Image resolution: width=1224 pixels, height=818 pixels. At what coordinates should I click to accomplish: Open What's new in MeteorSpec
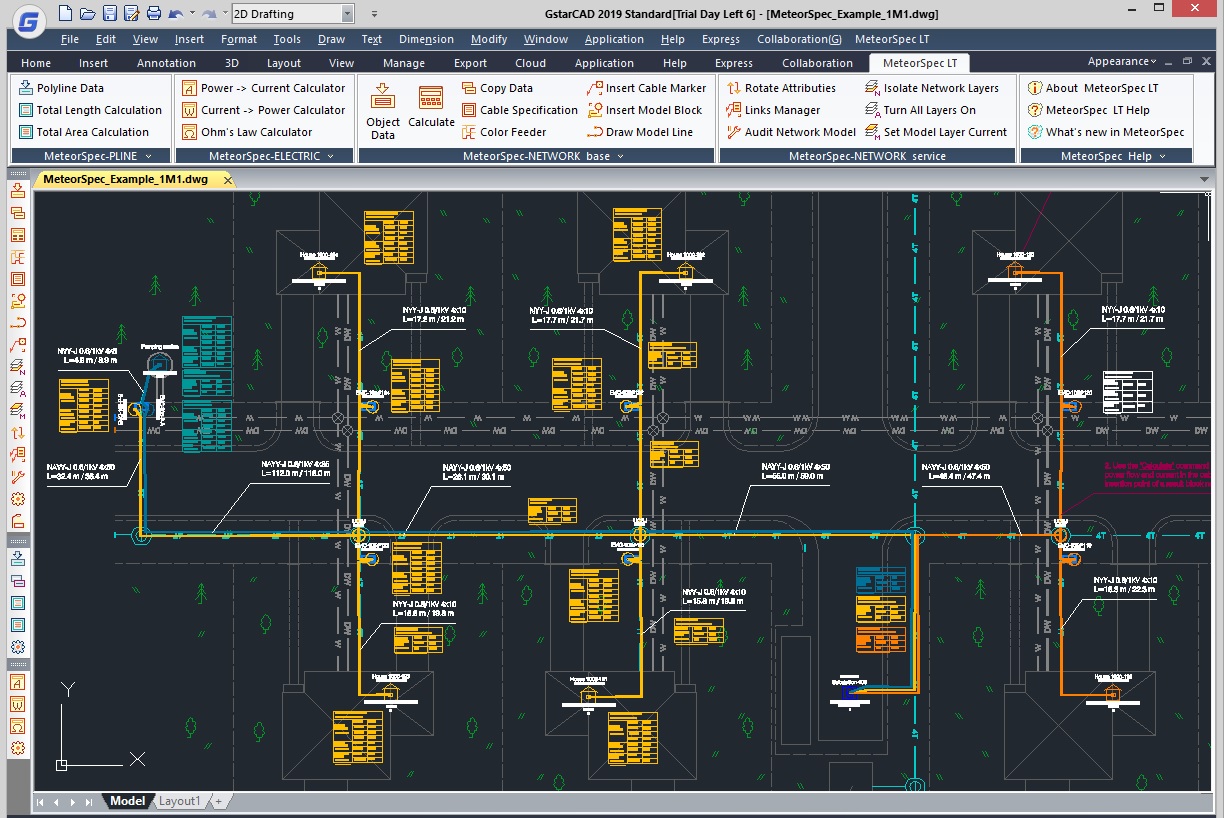click(x=1114, y=132)
